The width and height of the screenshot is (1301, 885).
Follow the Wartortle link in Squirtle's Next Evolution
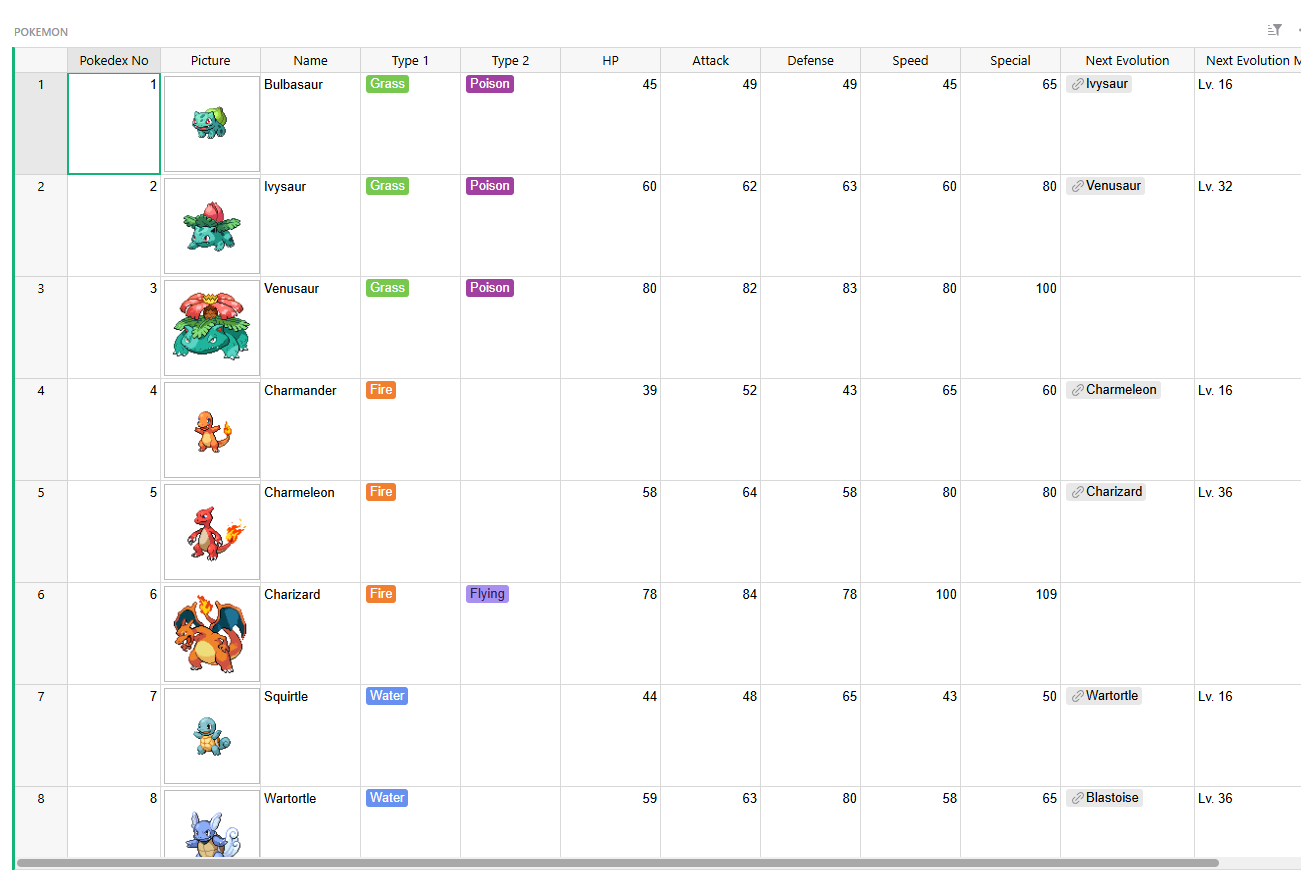pos(1104,696)
